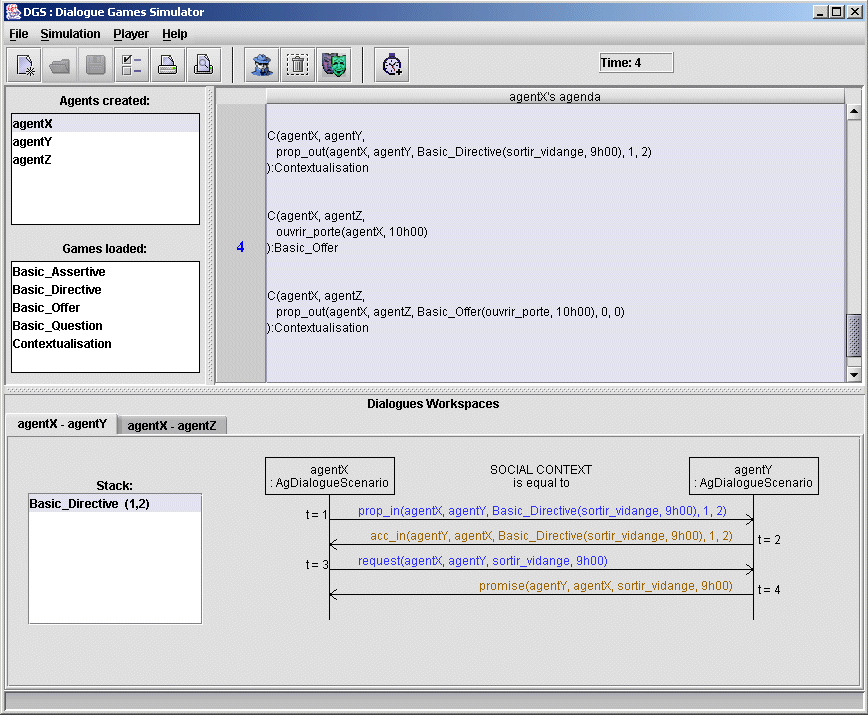Click the new document toolbar icon

[x=24, y=65]
